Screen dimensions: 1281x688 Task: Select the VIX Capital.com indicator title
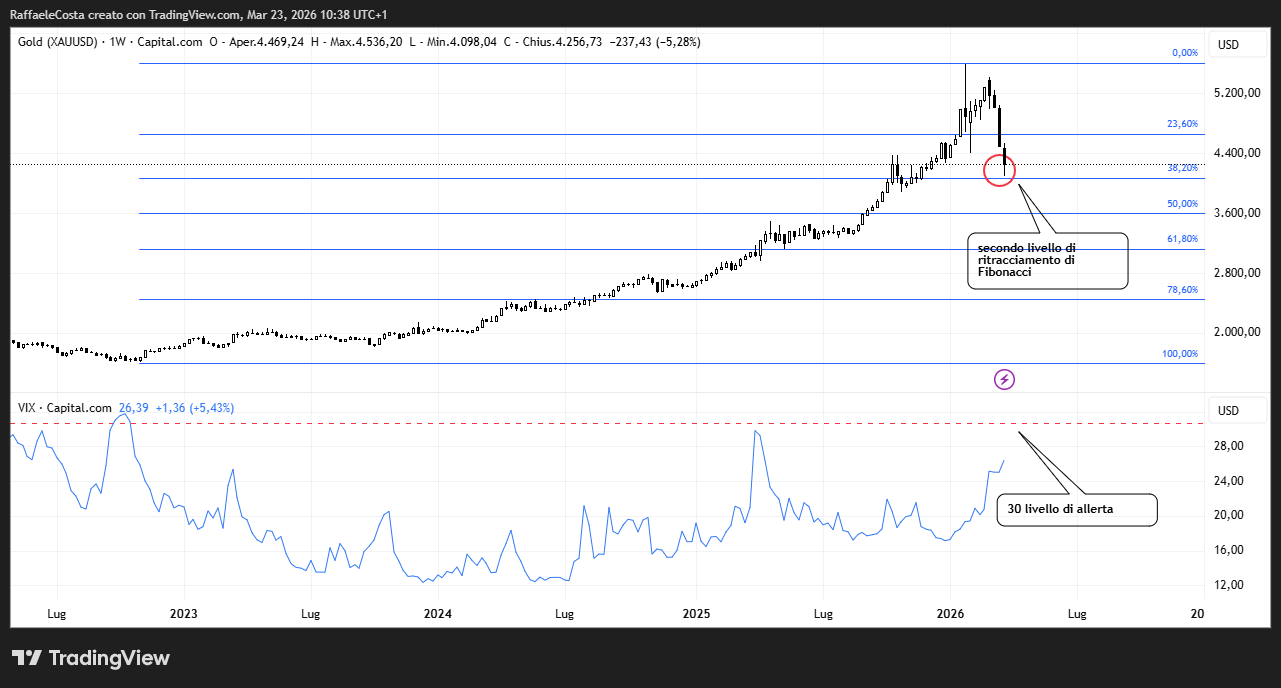[65, 408]
